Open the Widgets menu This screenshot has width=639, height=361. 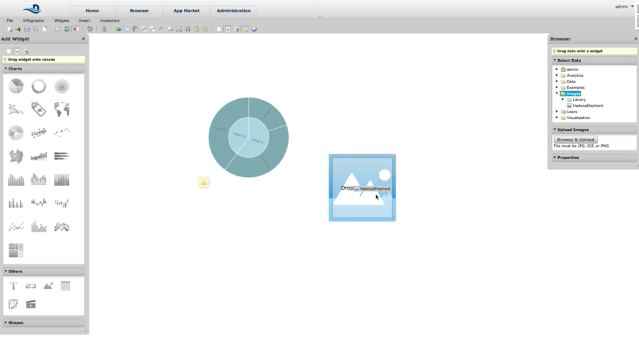point(62,20)
